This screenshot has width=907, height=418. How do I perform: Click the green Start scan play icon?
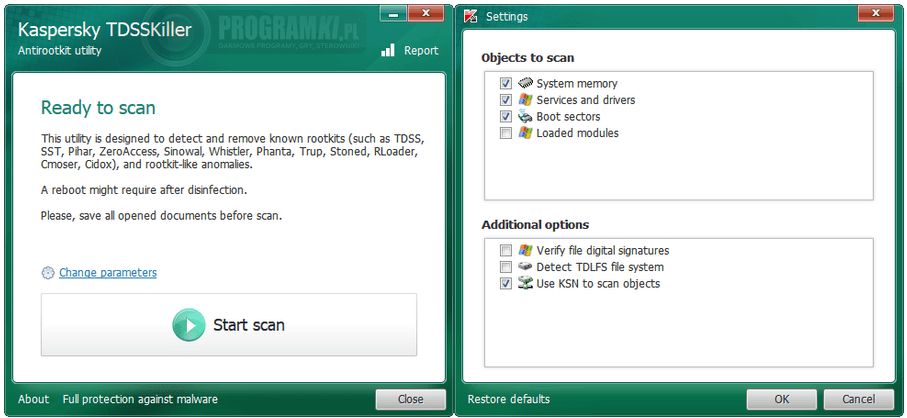coord(189,325)
